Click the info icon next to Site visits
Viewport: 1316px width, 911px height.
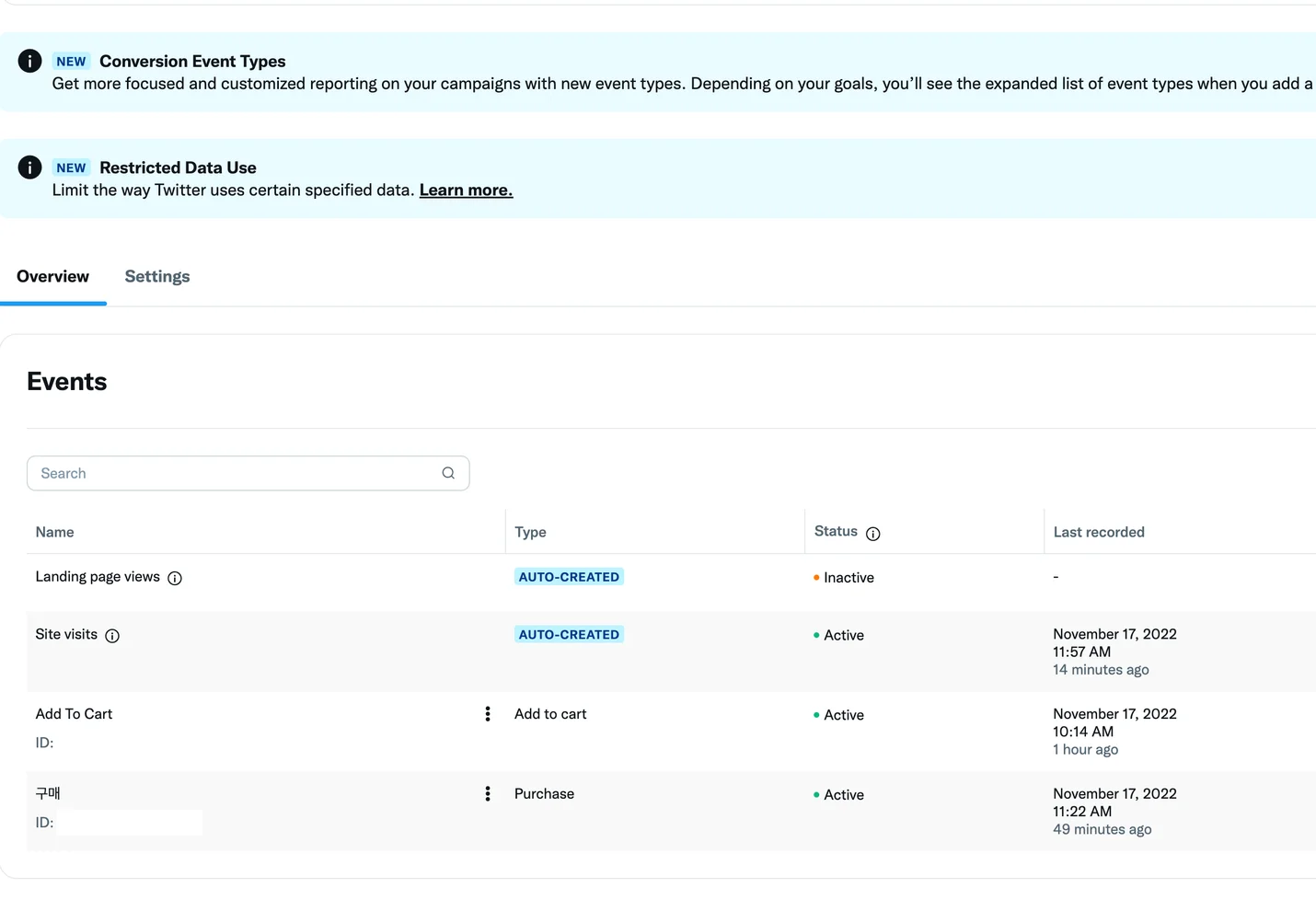[x=112, y=636]
